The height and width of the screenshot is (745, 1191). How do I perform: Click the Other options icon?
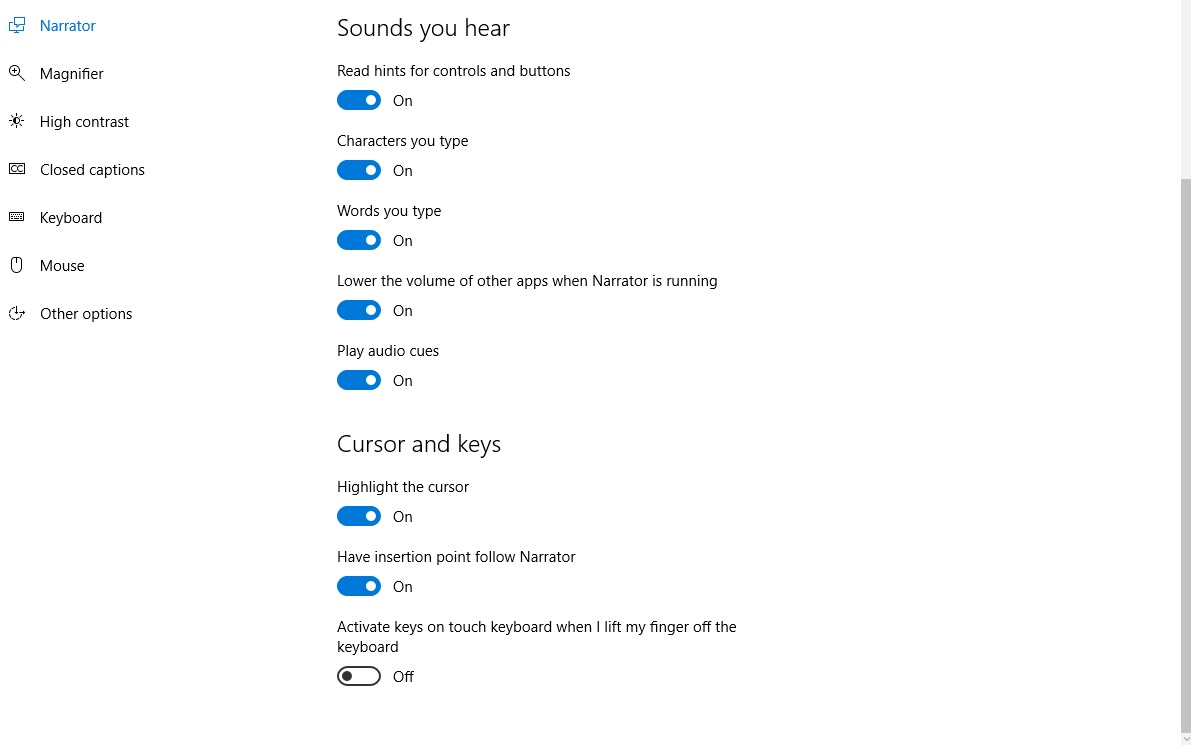[17, 313]
